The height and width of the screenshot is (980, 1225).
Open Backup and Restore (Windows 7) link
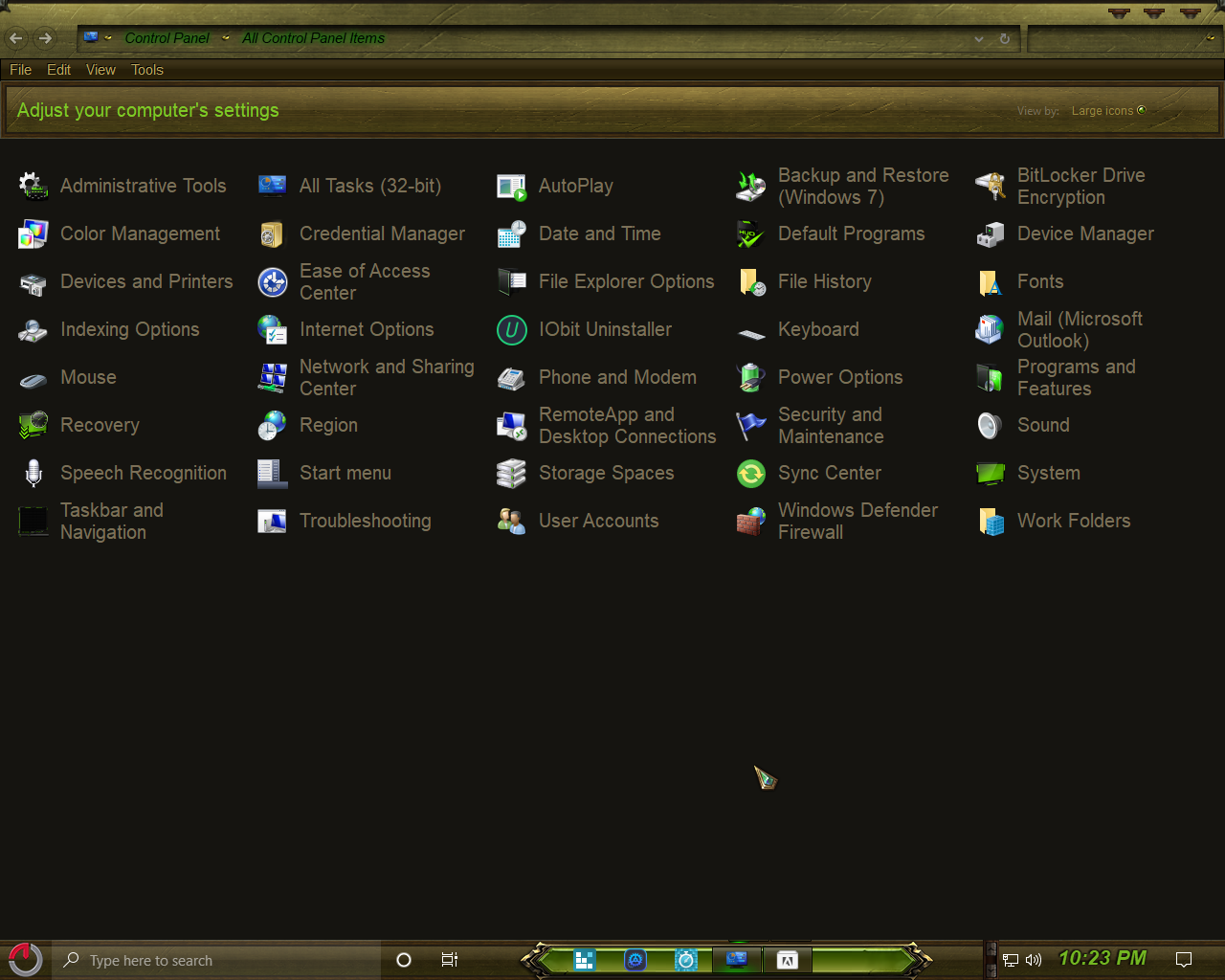[863, 186]
